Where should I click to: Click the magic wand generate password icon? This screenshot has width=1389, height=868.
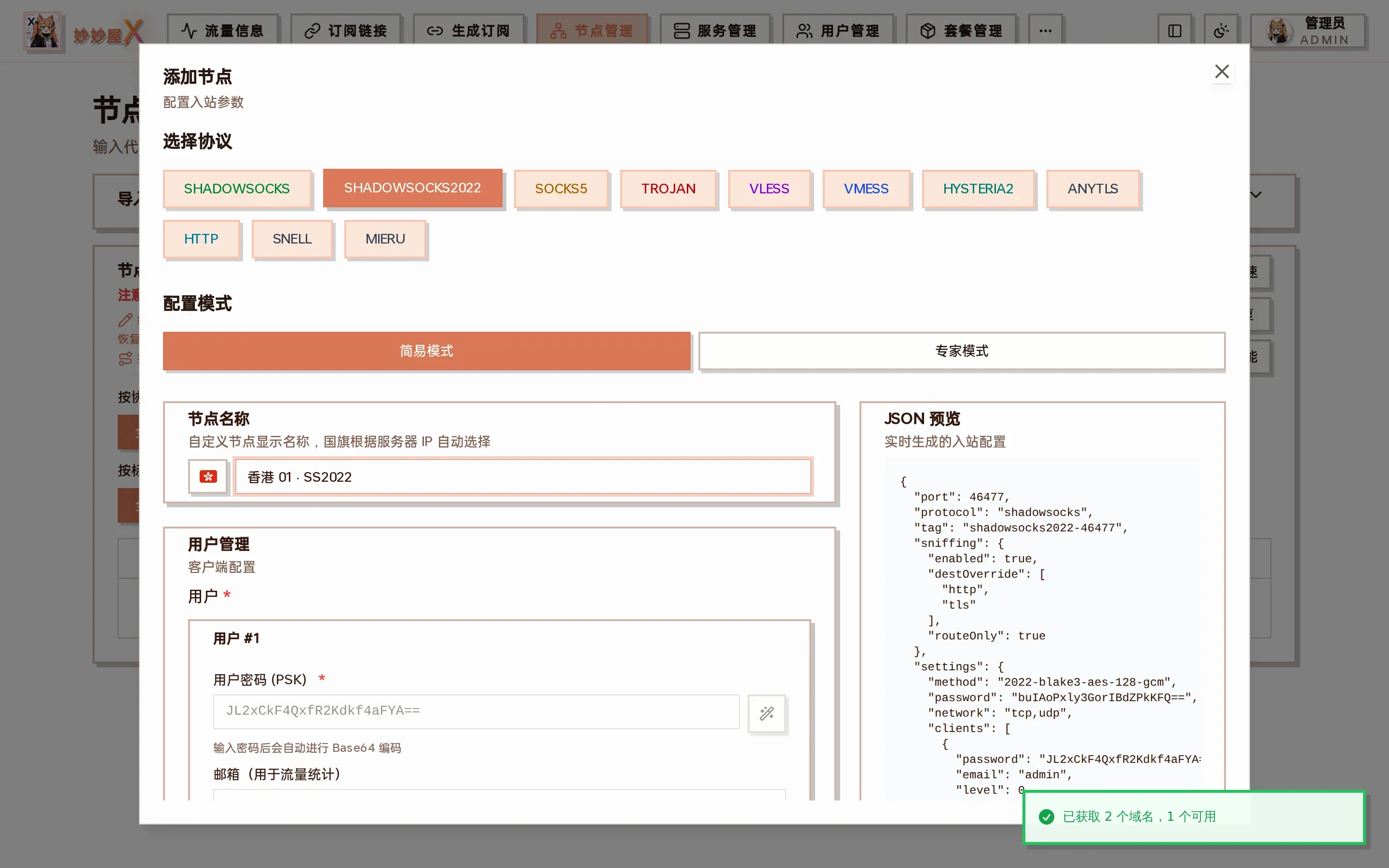(x=767, y=713)
